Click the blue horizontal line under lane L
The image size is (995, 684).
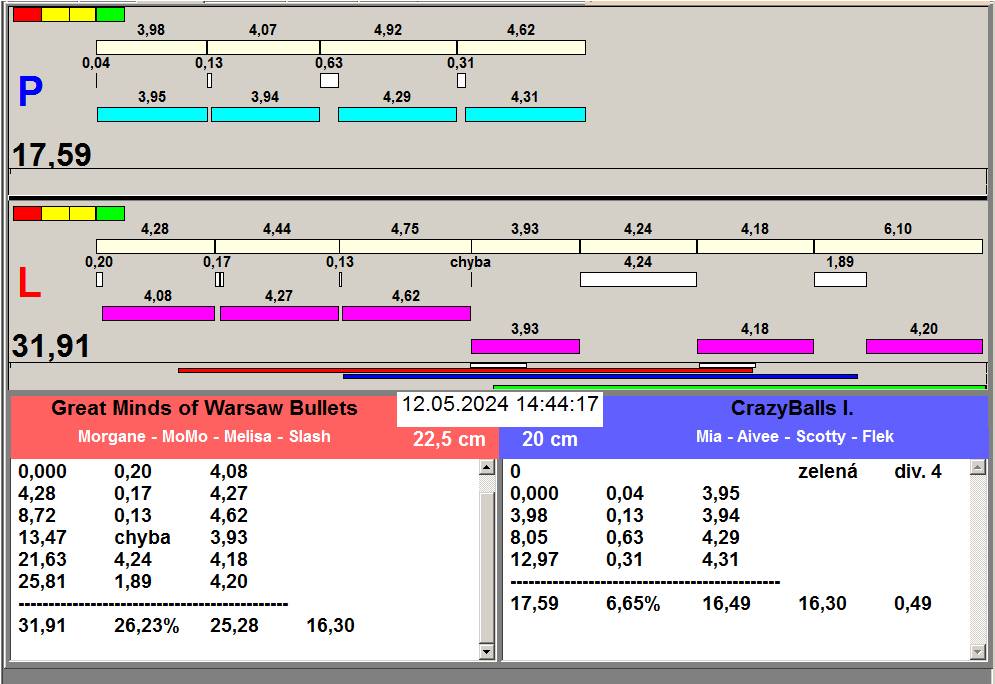tap(600, 376)
